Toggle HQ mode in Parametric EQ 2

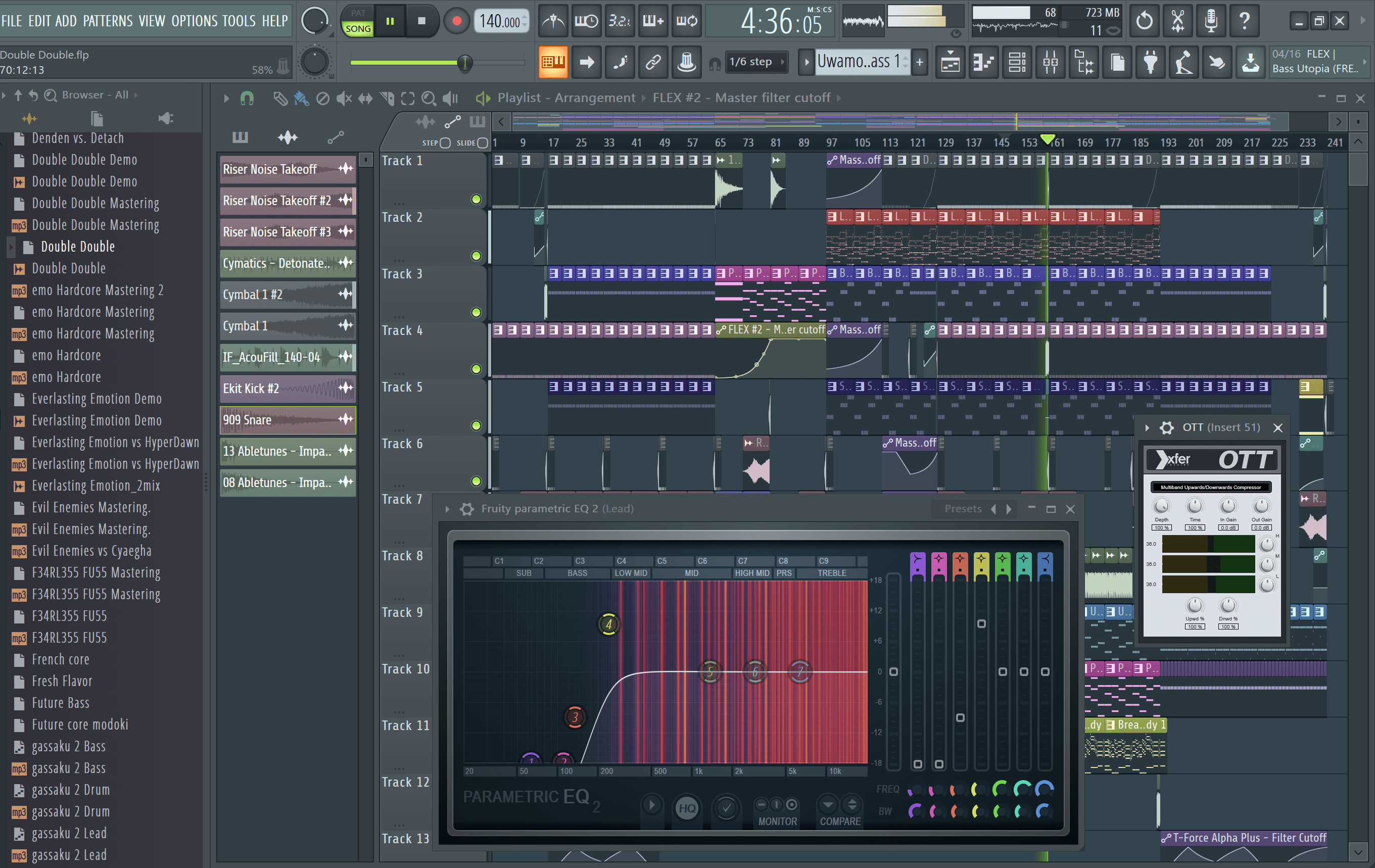click(x=687, y=807)
